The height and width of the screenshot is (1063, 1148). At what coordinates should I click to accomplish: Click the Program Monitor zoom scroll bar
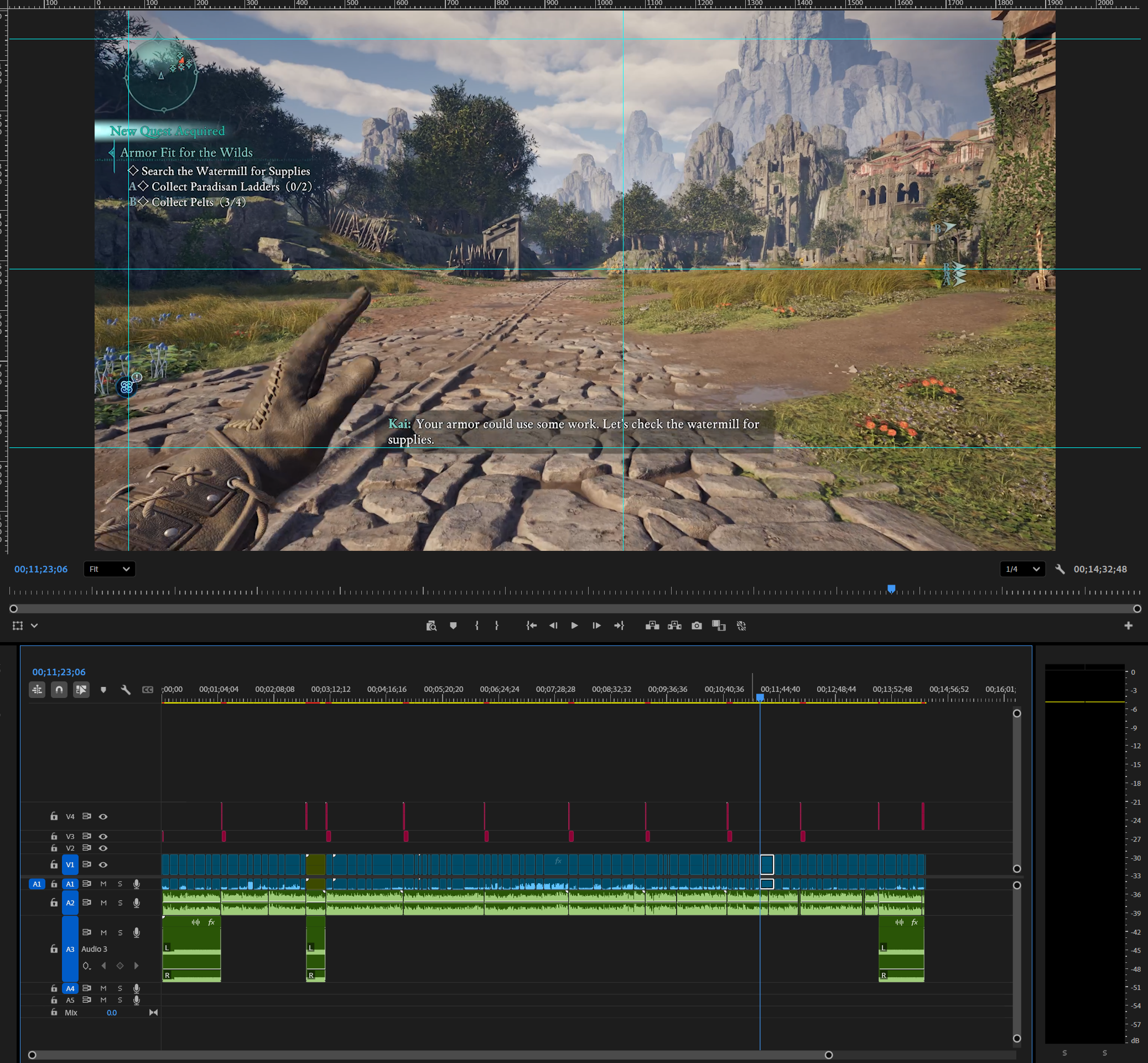click(x=575, y=608)
